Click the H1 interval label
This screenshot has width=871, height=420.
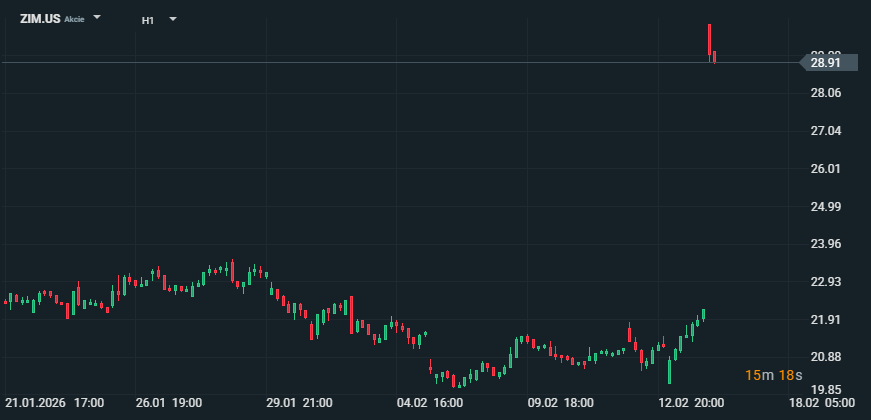coord(148,19)
